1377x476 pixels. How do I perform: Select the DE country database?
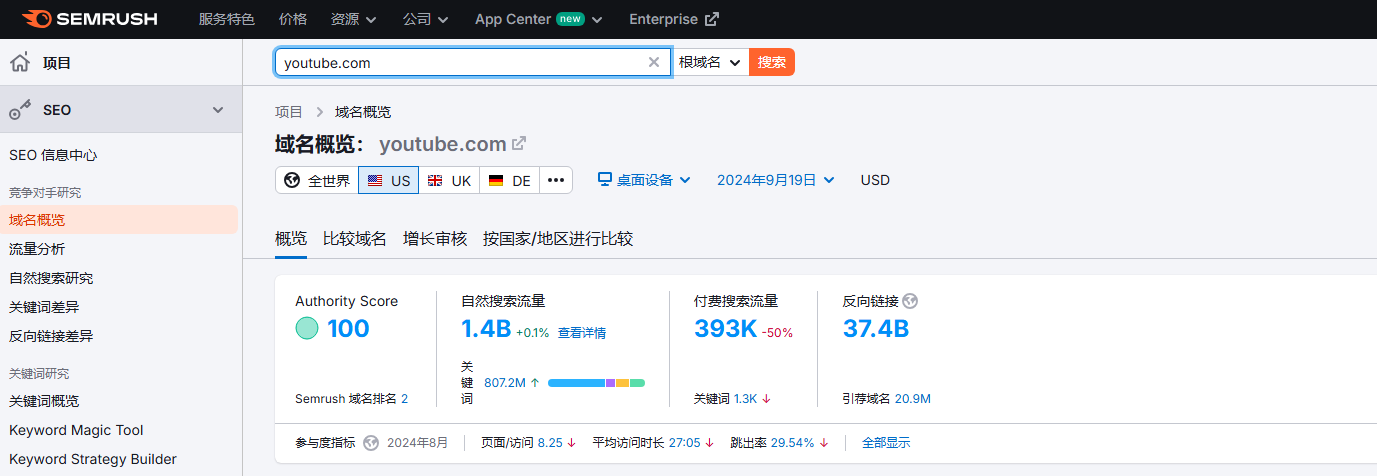(509, 180)
